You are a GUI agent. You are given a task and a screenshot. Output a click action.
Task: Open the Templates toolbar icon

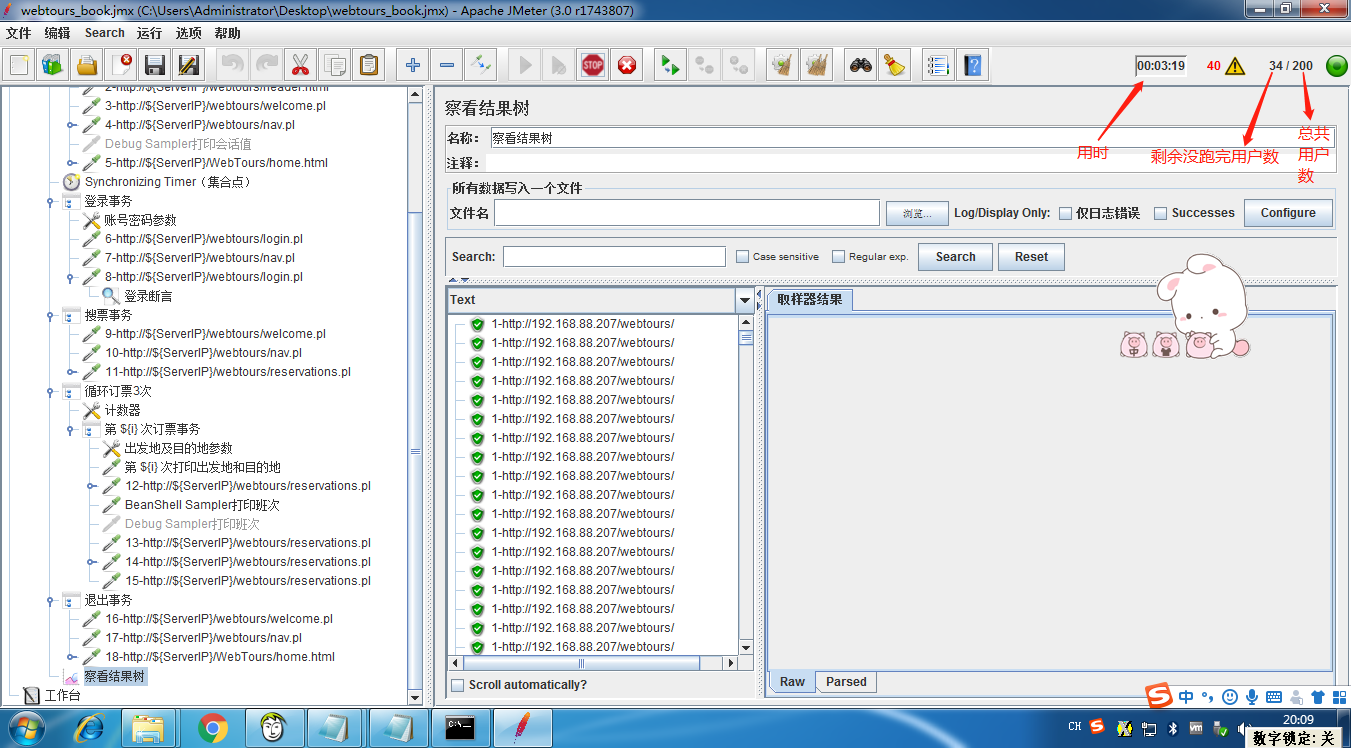(x=52, y=66)
